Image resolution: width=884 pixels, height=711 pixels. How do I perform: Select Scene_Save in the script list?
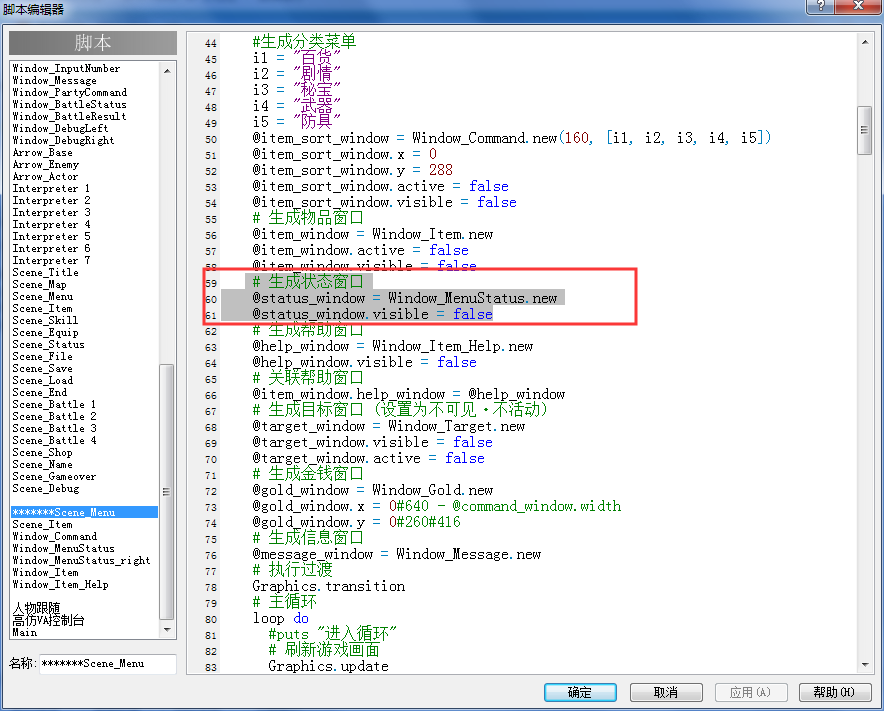pos(42,369)
